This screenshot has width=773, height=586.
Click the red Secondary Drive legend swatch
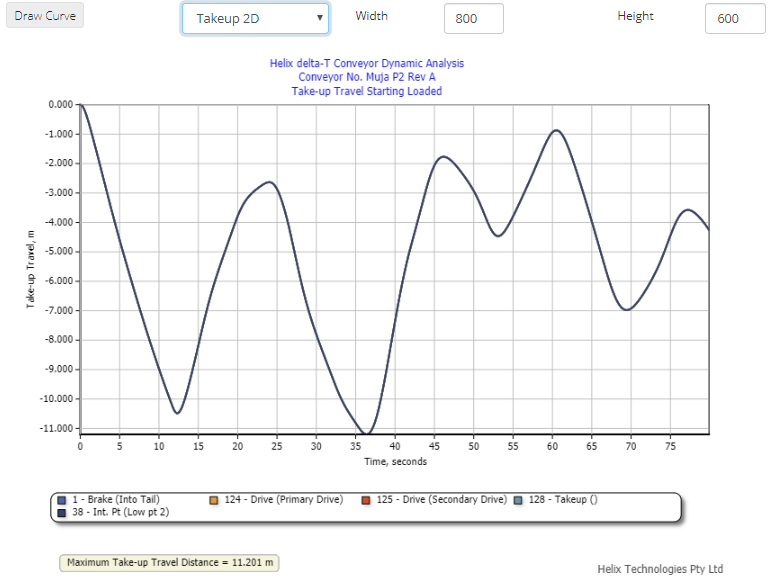pyautogui.click(x=366, y=499)
